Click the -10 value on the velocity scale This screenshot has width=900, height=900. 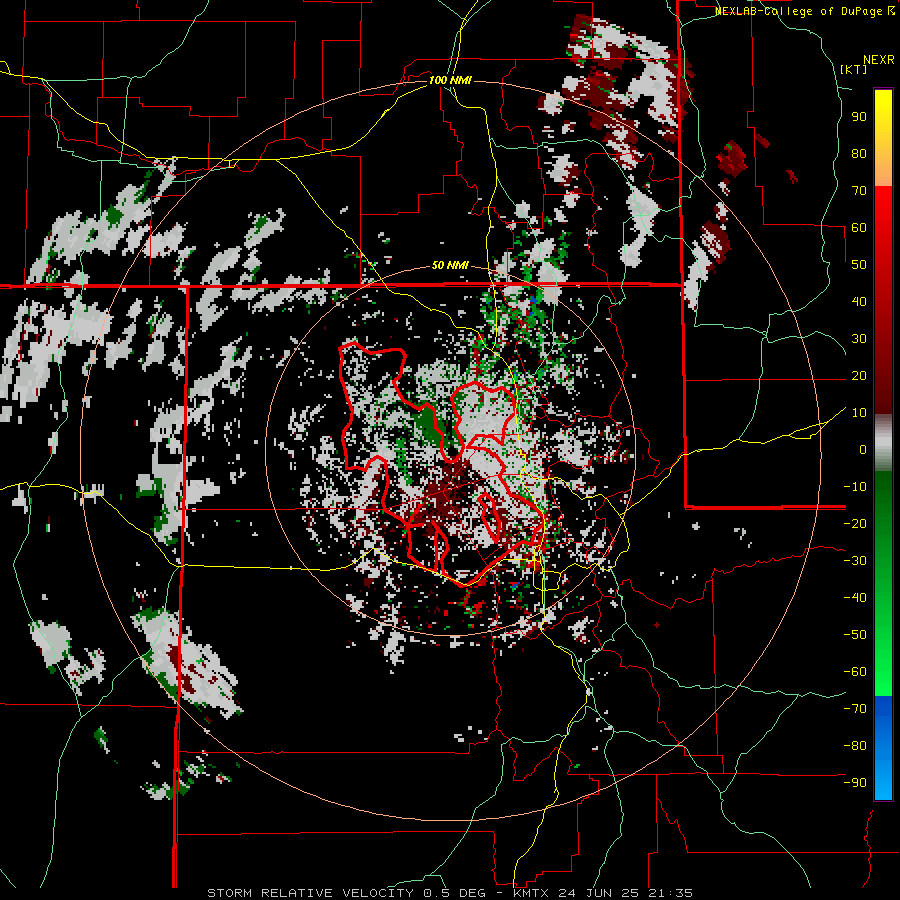[855, 487]
